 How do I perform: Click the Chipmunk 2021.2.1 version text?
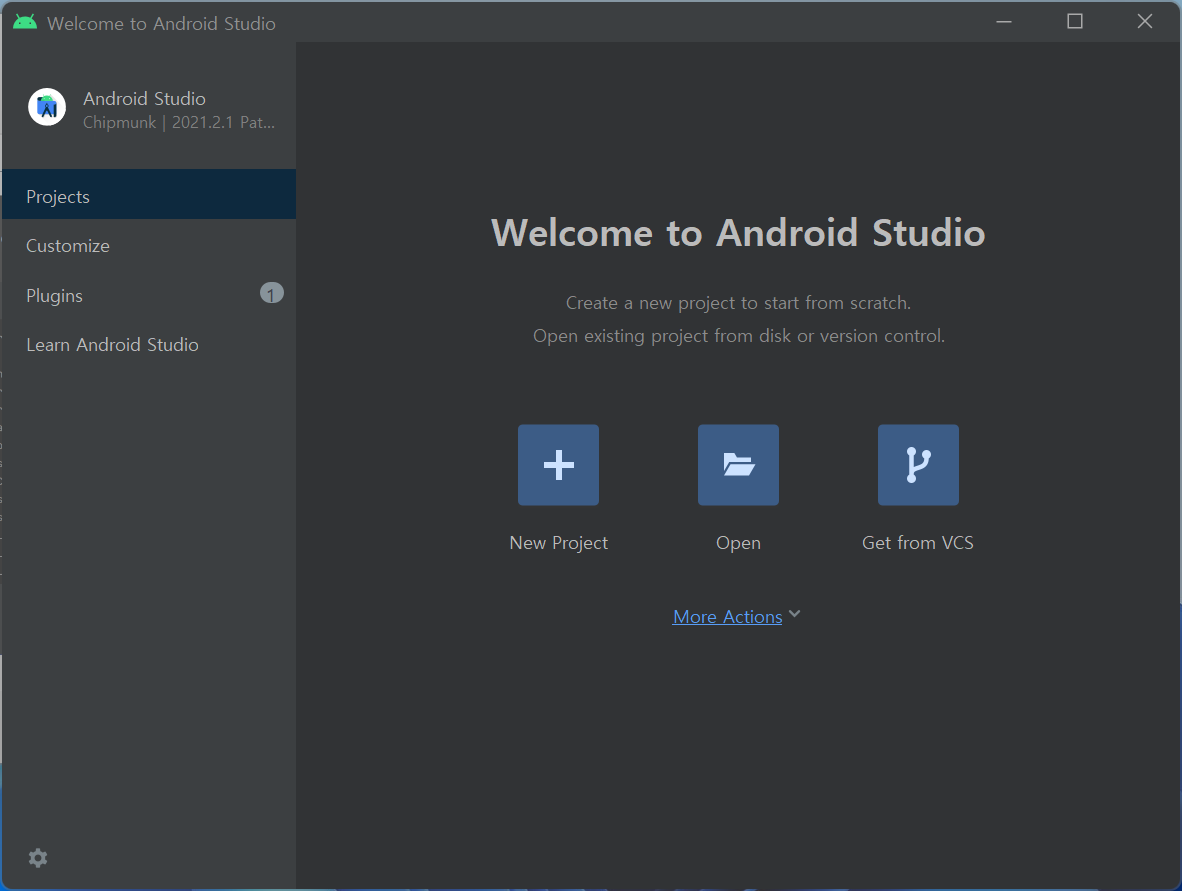(x=179, y=122)
